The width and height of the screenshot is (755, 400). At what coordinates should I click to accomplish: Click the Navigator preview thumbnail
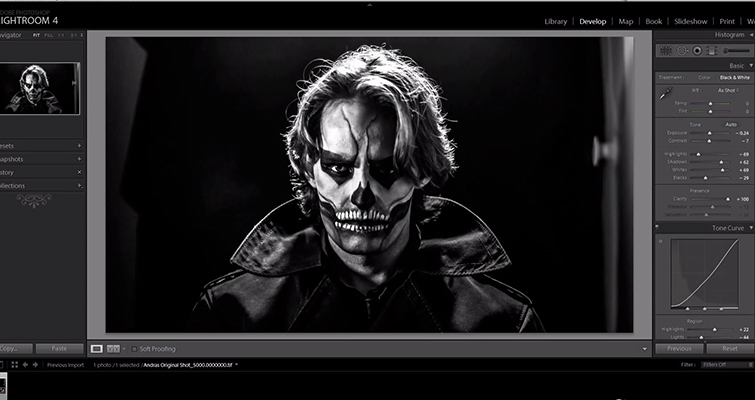point(40,89)
